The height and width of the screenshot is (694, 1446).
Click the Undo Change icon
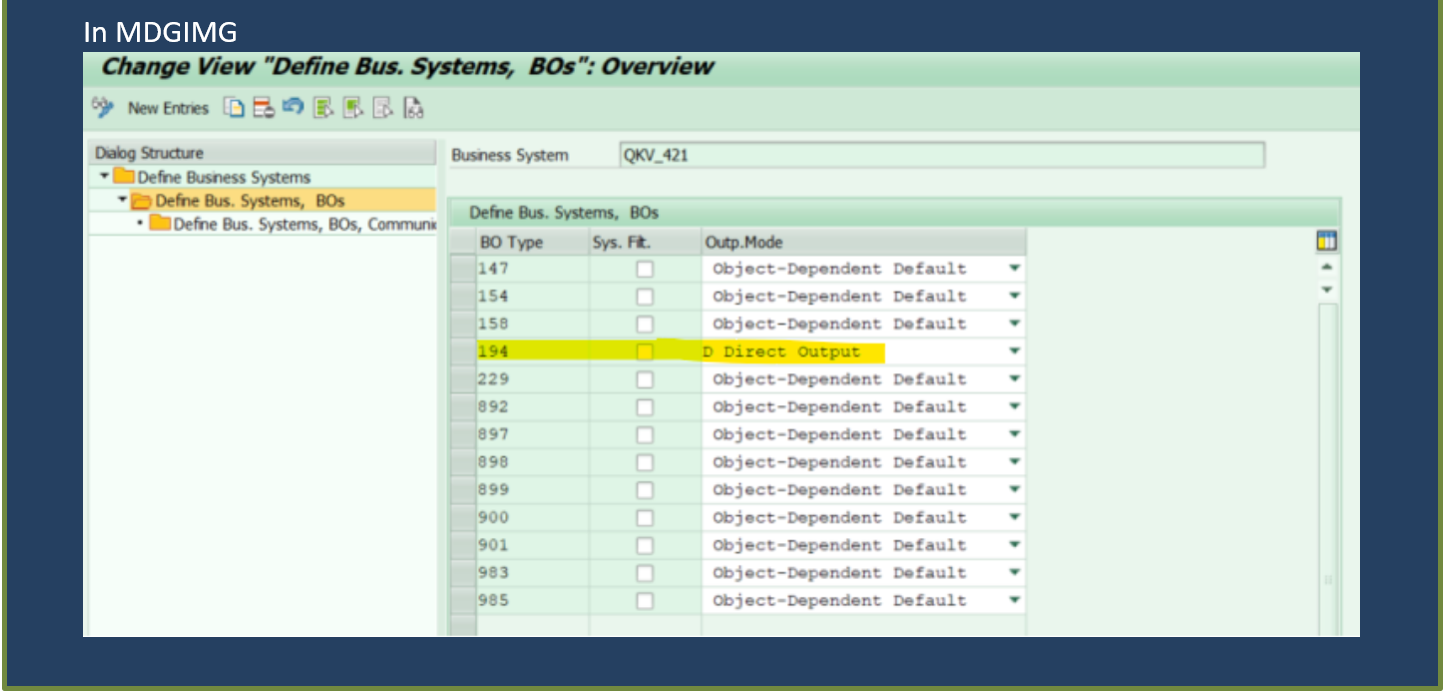pyautogui.click(x=293, y=107)
